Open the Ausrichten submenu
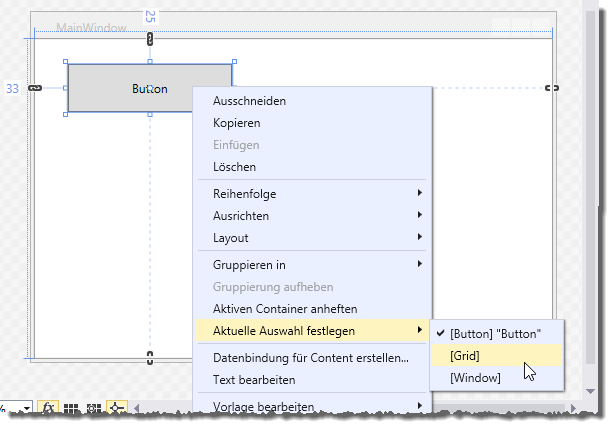614x432 pixels. (312, 216)
